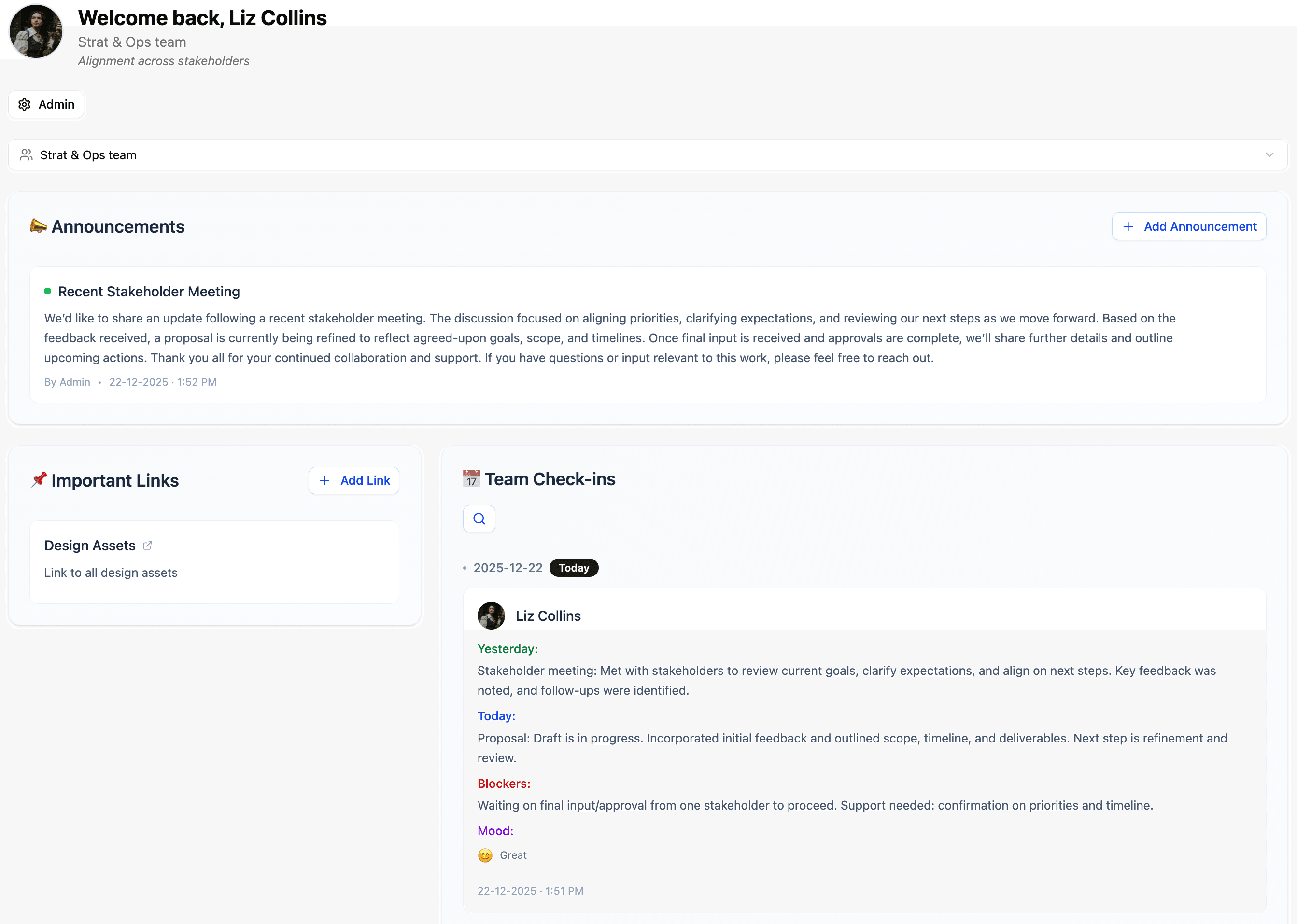Select the Today badge next to the date
The height and width of the screenshot is (924, 1297).
573,567
